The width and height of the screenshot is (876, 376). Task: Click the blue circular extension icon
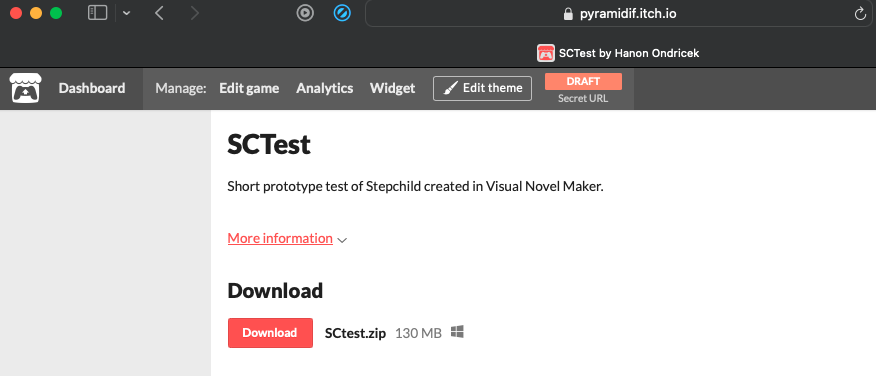point(342,13)
